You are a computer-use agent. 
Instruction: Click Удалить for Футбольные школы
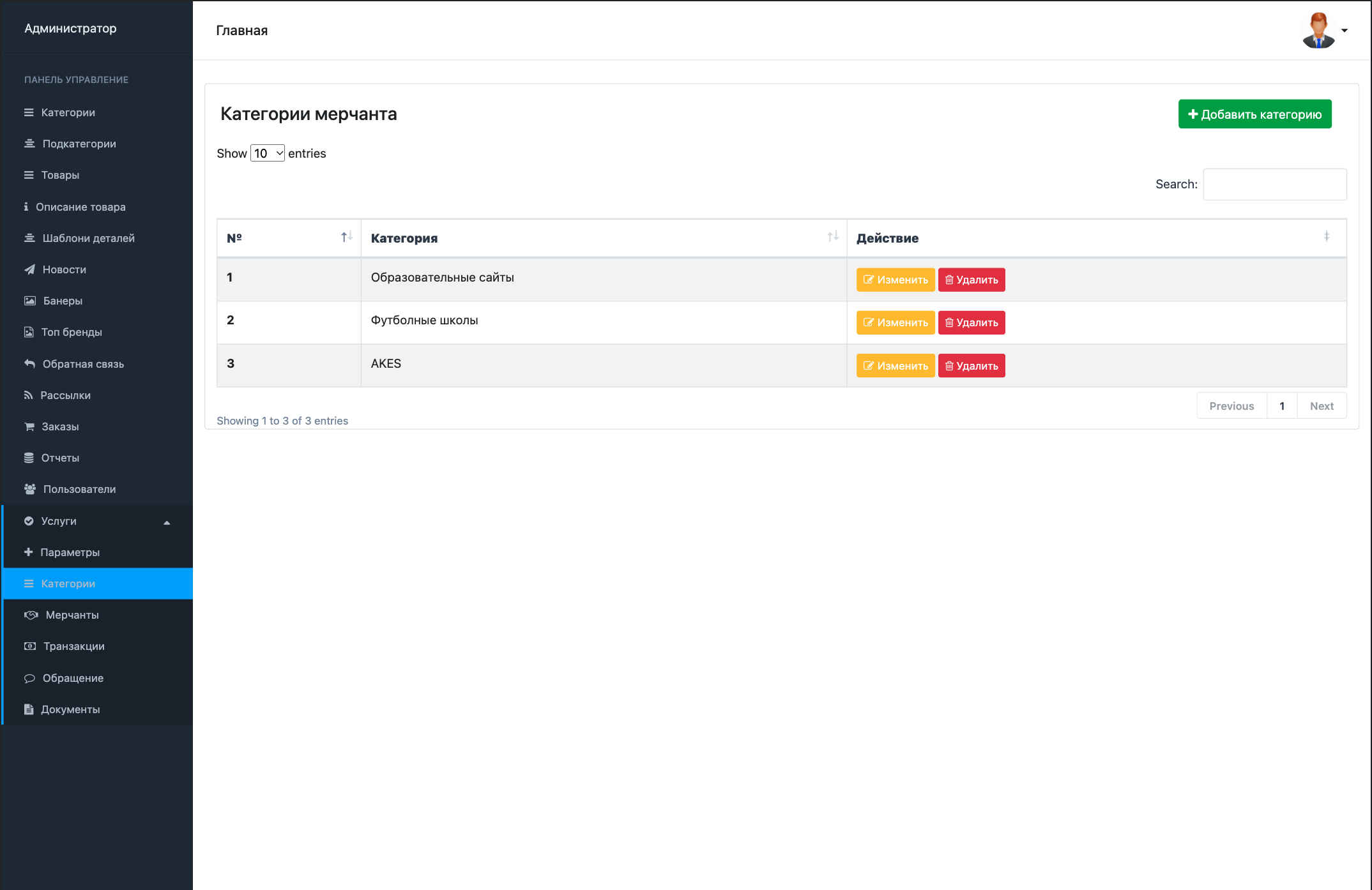(x=972, y=322)
